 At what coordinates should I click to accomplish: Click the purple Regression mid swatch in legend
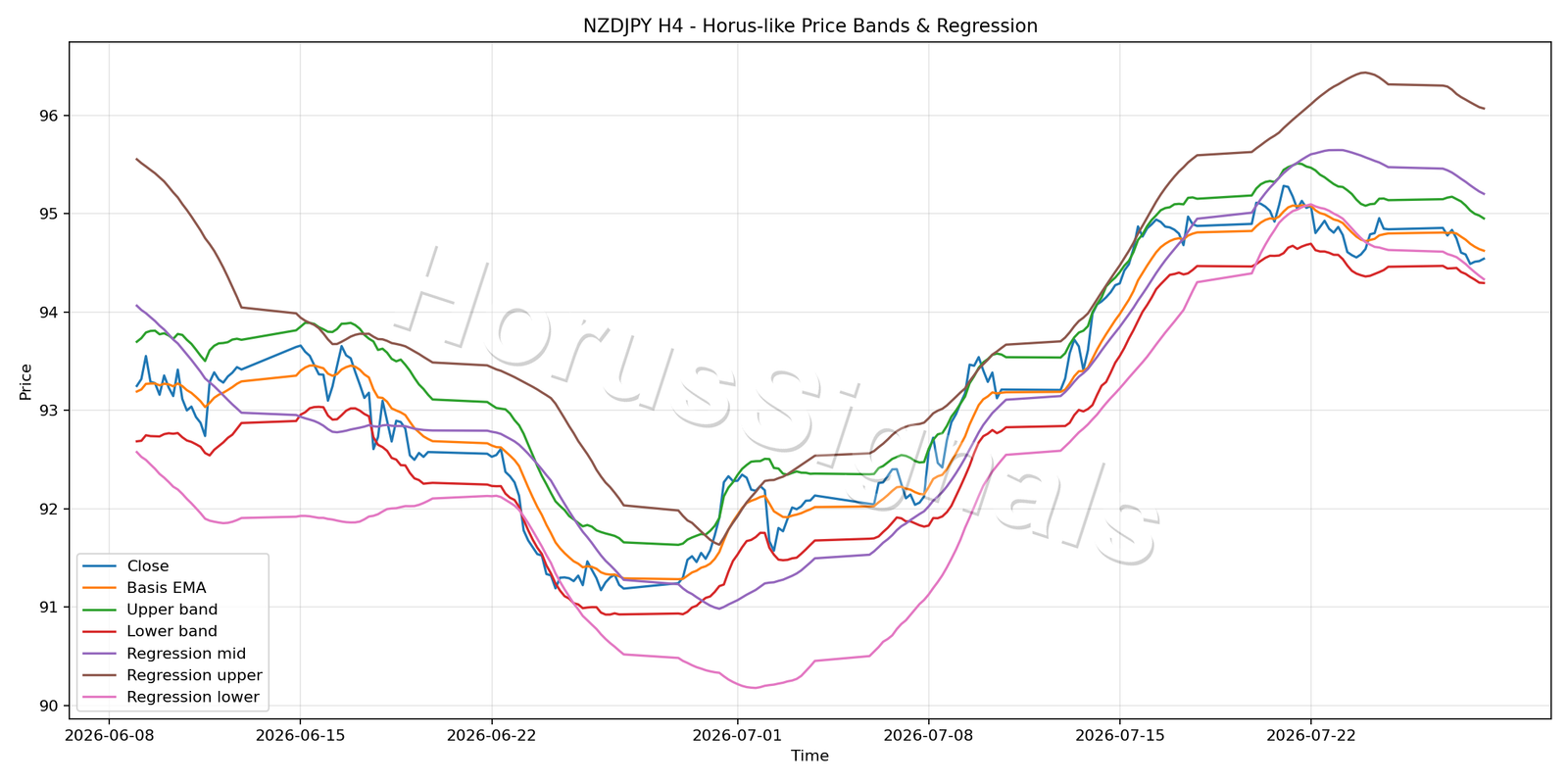(99, 654)
